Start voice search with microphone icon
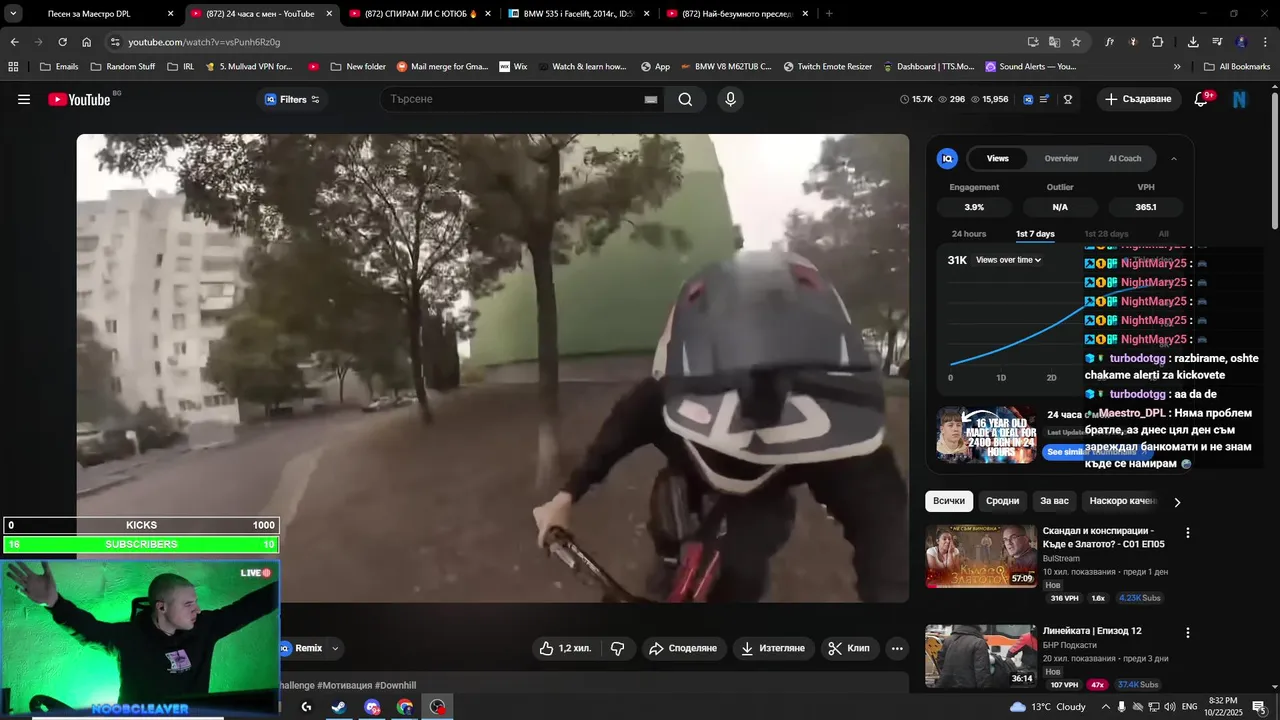 point(731,99)
